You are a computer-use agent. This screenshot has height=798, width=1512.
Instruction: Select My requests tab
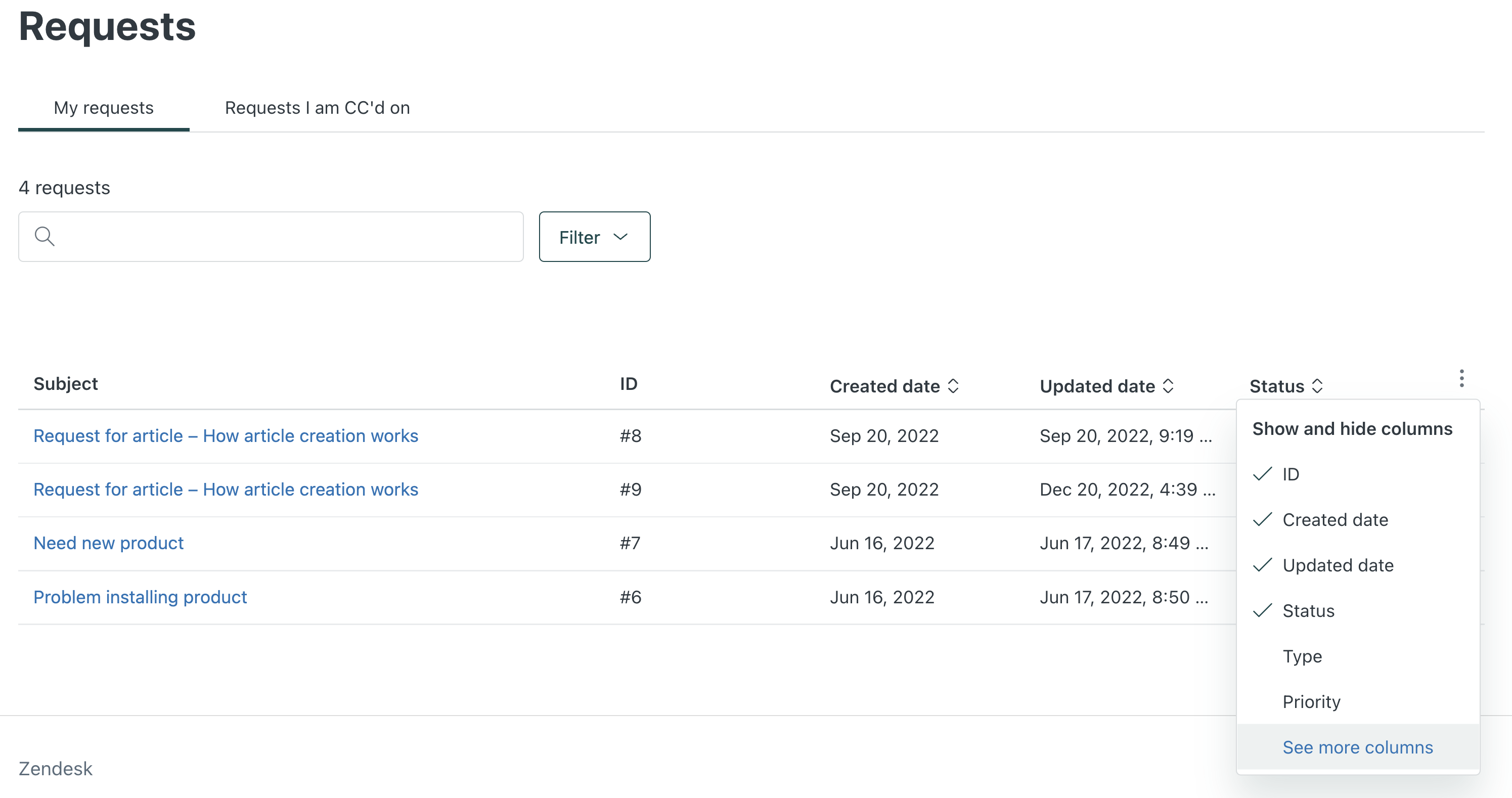pos(103,107)
